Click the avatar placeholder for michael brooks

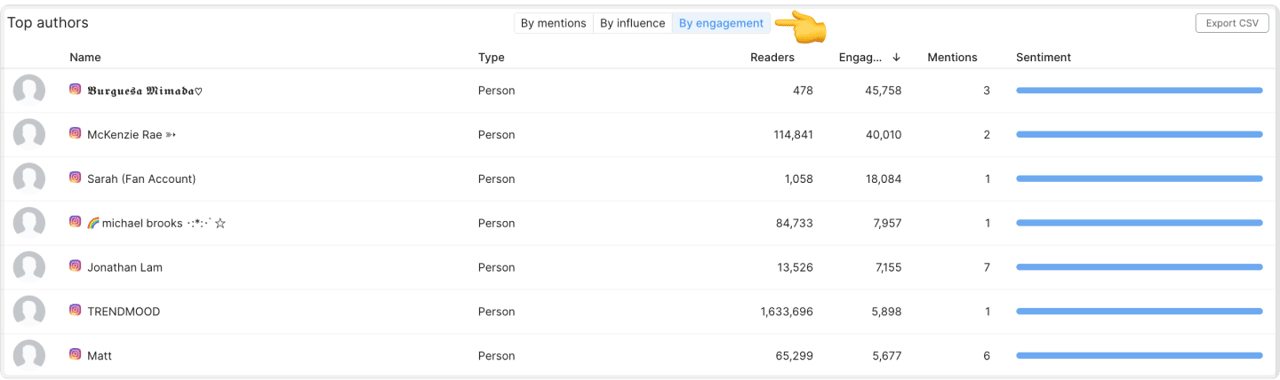pos(29,223)
